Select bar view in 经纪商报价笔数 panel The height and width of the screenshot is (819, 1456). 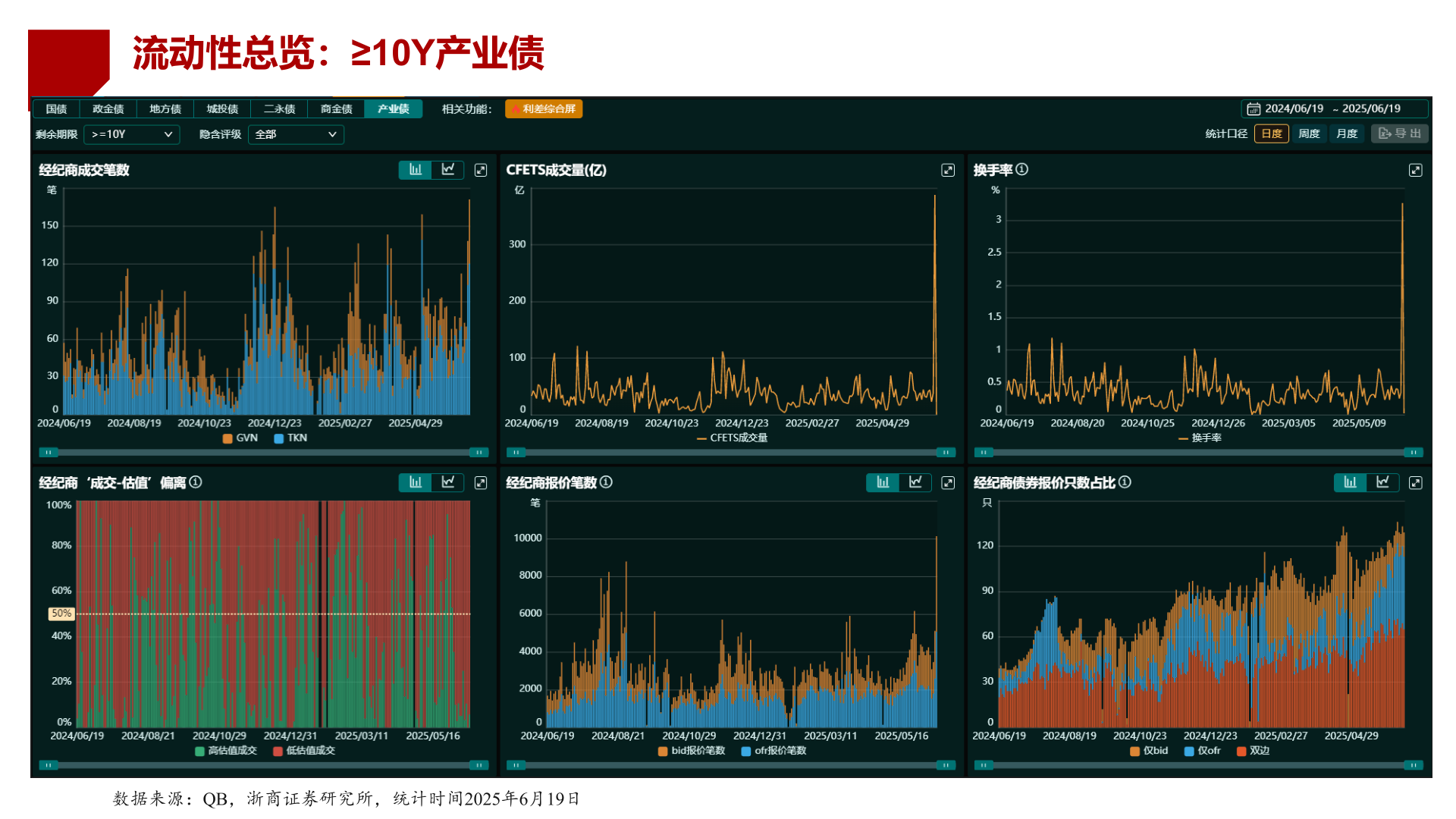[x=883, y=482]
